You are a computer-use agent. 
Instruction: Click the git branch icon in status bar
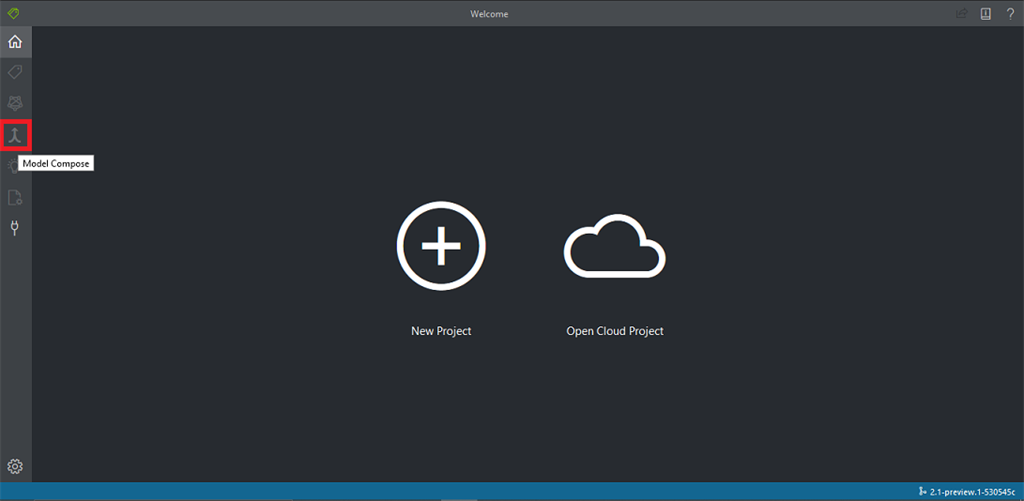tap(922, 491)
